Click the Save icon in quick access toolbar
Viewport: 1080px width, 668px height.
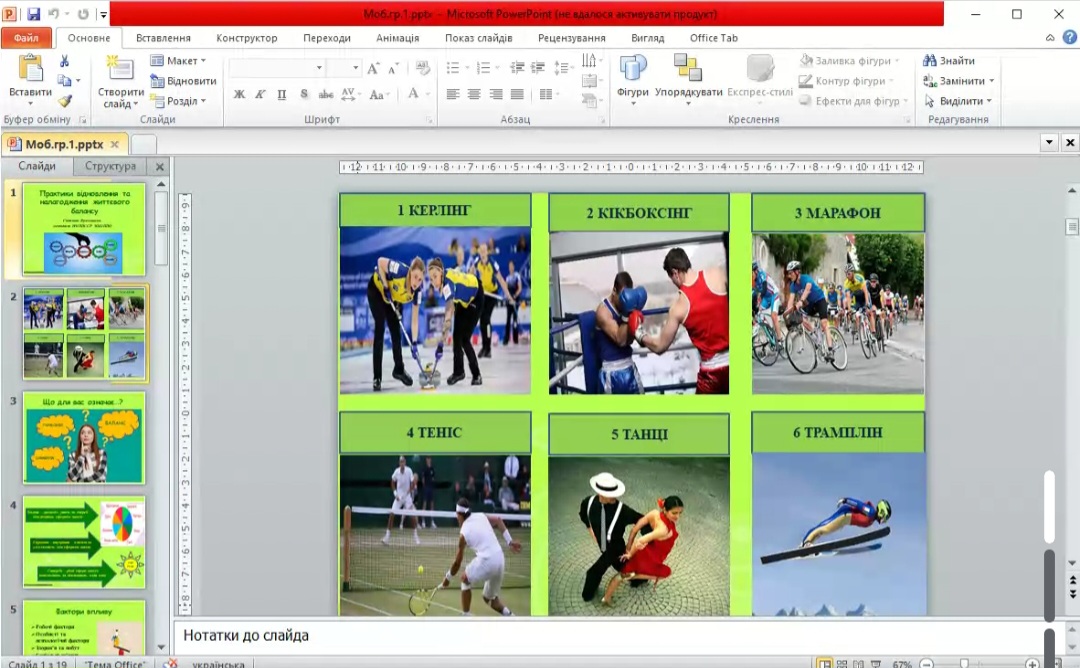point(33,14)
